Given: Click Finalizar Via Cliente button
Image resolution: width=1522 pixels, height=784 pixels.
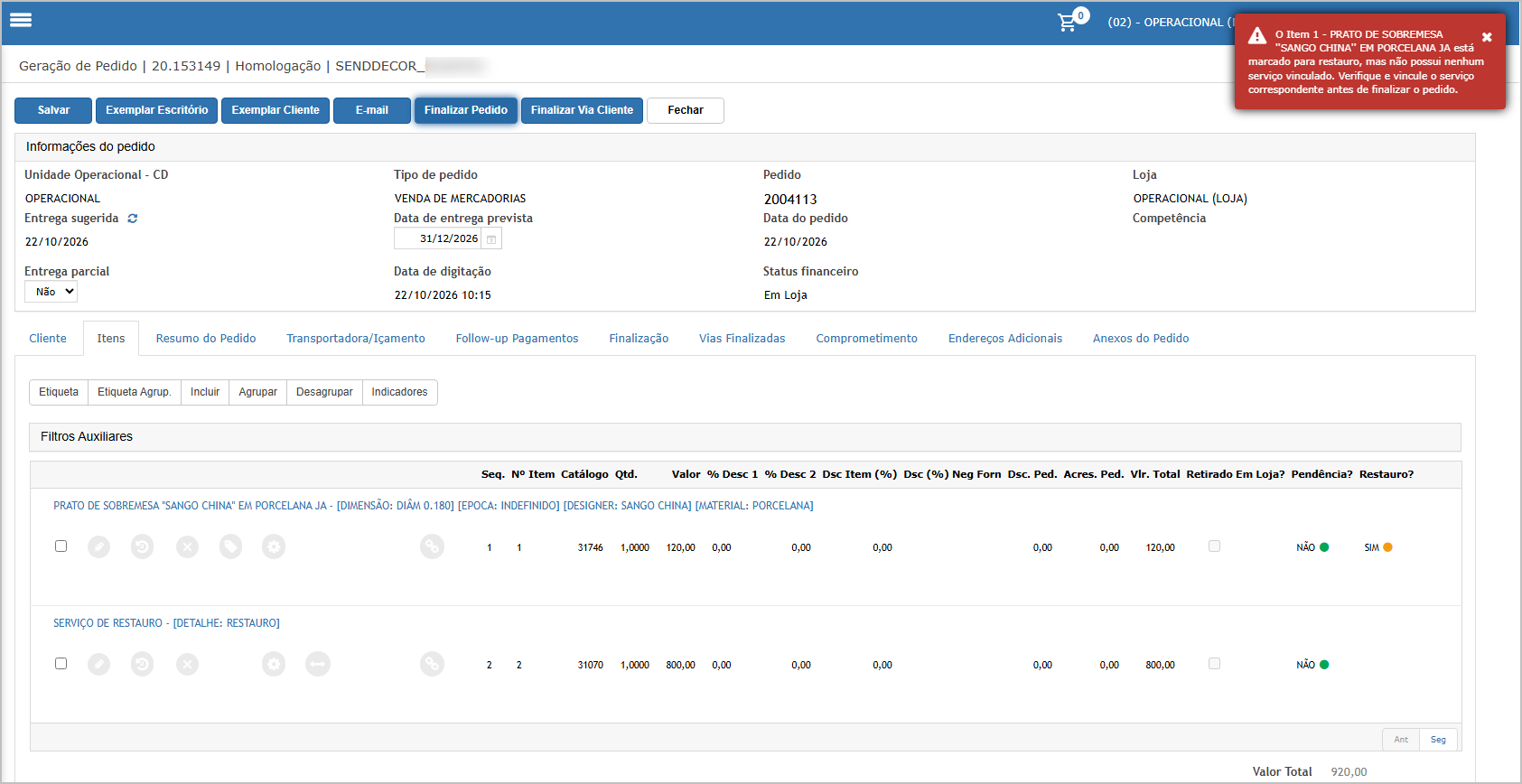Looking at the screenshot, I should click(x=582, y=110).
